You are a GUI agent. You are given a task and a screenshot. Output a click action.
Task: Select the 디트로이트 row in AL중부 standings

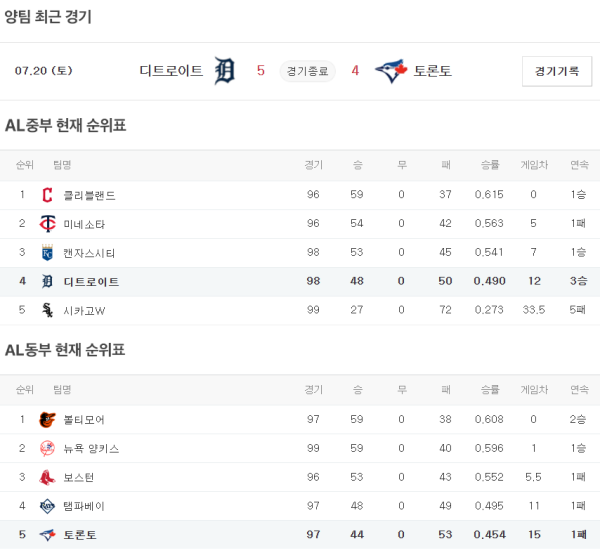click(x=300, y=282)
